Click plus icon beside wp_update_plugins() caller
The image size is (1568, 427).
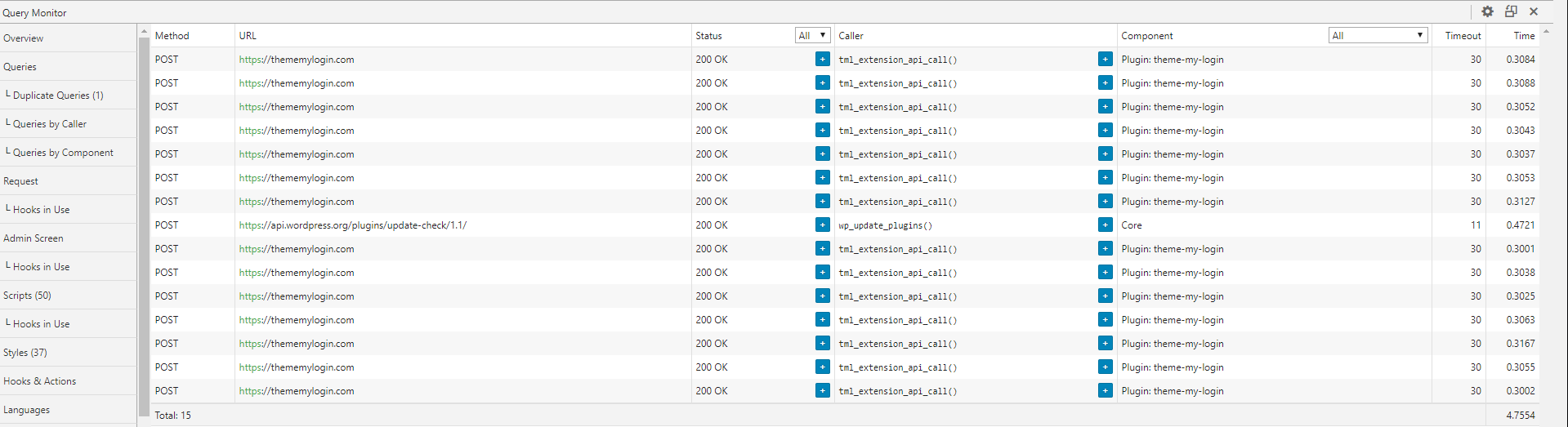pyautogui.click(x=1105, y=225)
